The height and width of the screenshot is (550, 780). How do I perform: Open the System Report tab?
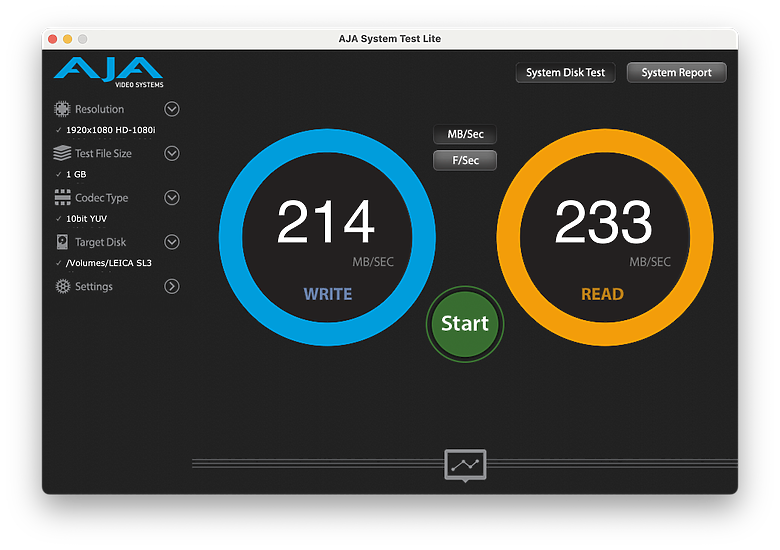(x=677, y=73)
